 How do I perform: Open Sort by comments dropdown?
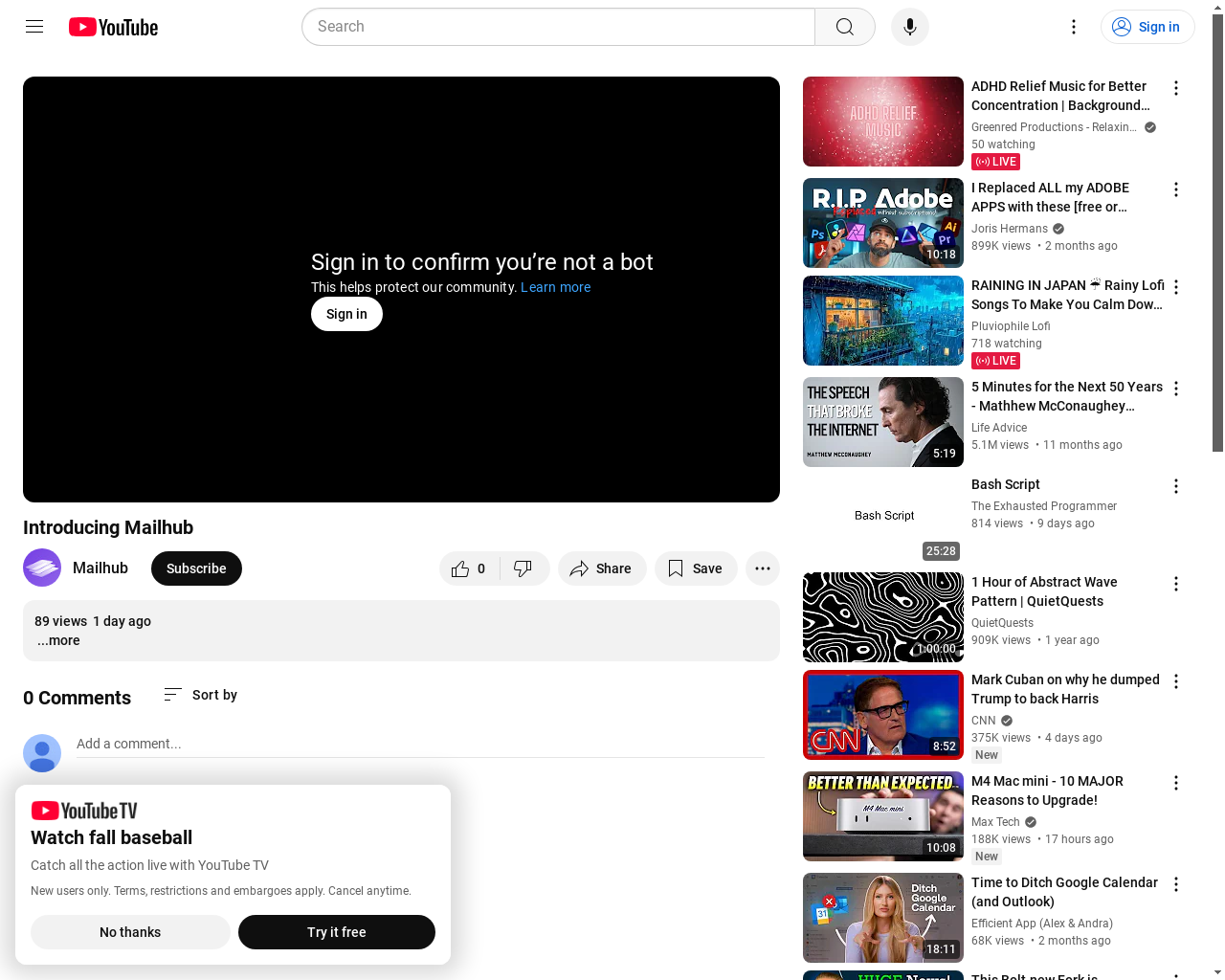200,695
